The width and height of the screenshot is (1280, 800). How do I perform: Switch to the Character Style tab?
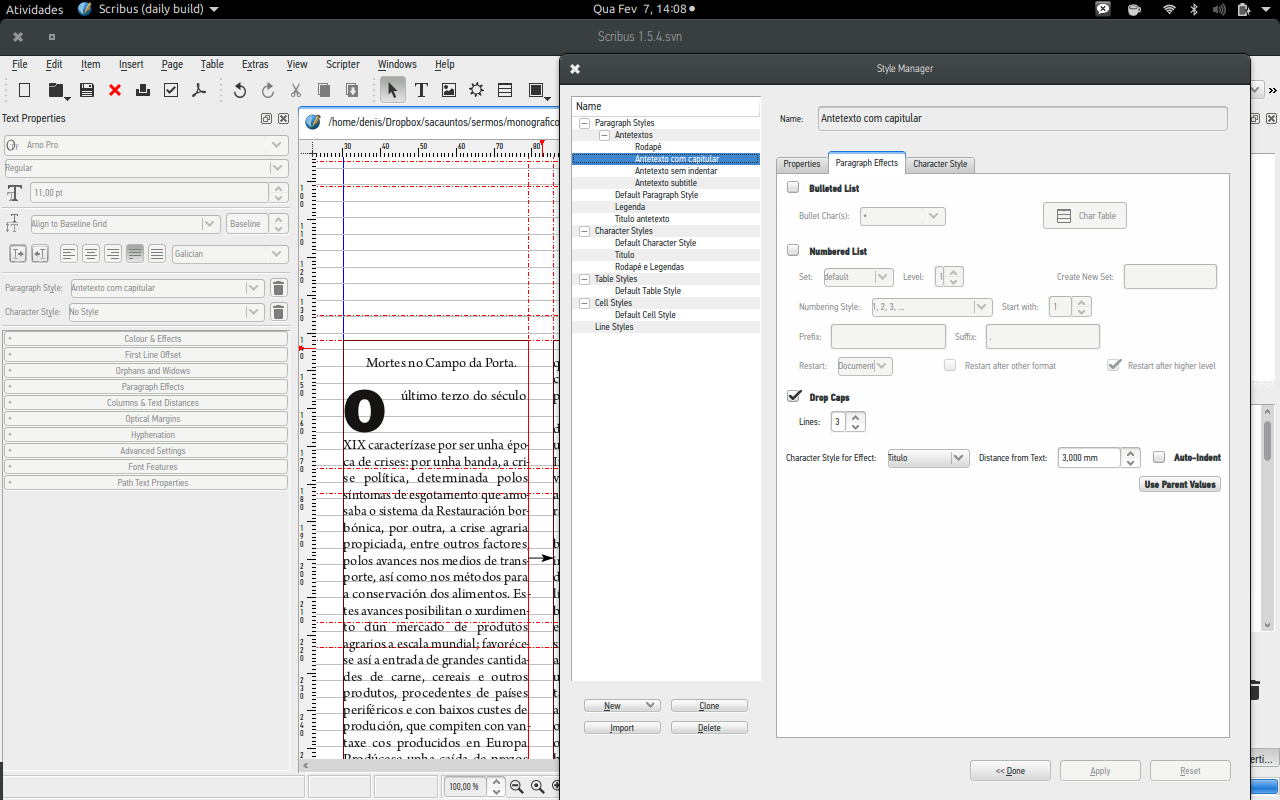[939, 164]
